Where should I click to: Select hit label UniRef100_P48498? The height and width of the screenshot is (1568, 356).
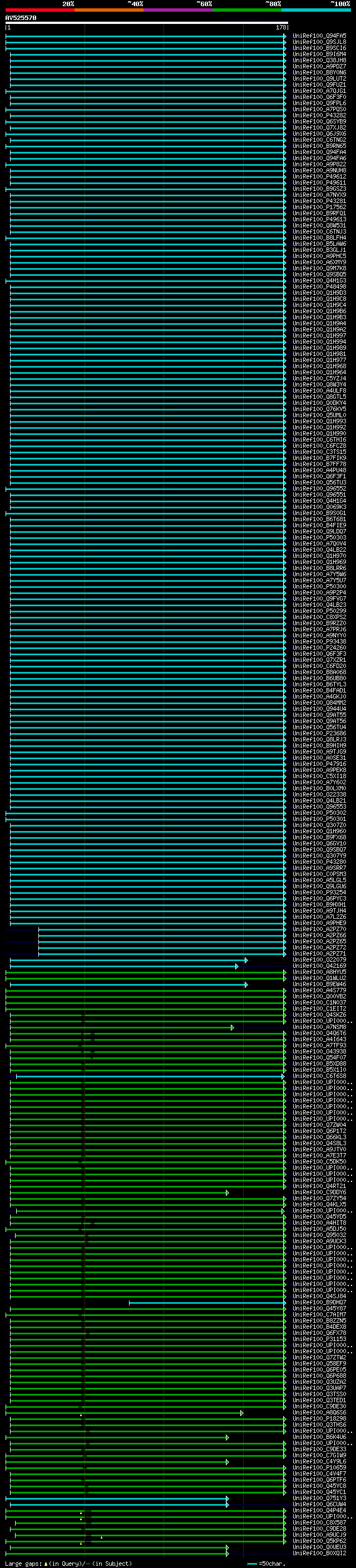(319, 286)
